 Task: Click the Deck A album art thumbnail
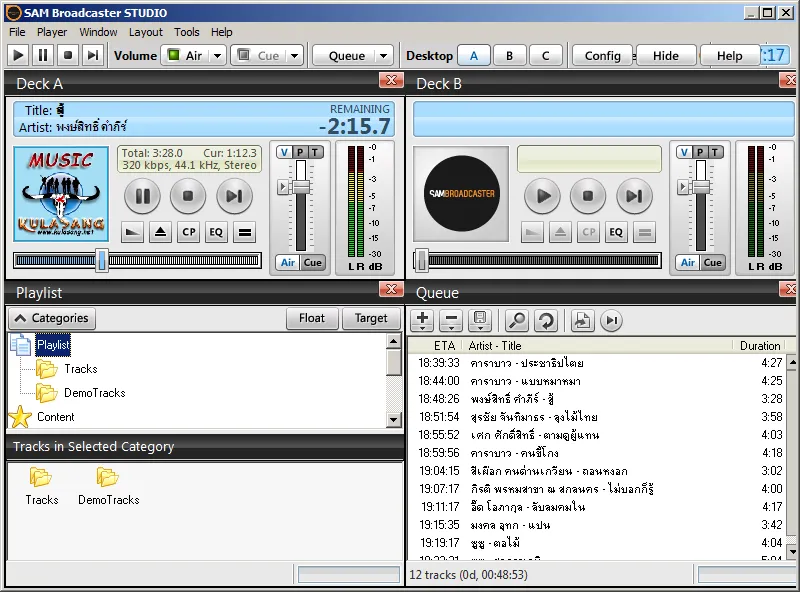pos(61,194)
